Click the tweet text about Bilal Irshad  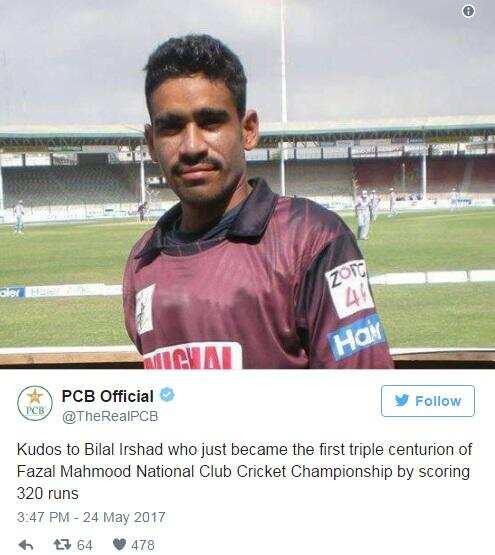244,471
